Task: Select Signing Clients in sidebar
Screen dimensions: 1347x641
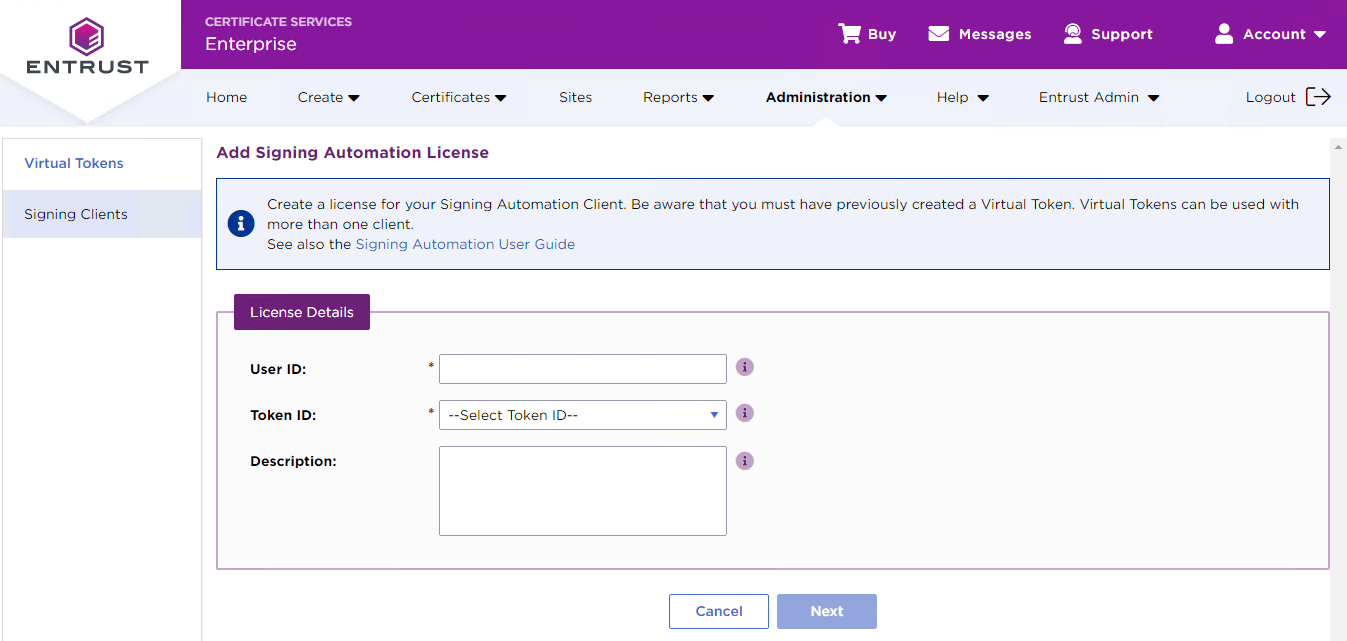Action: 76,214
